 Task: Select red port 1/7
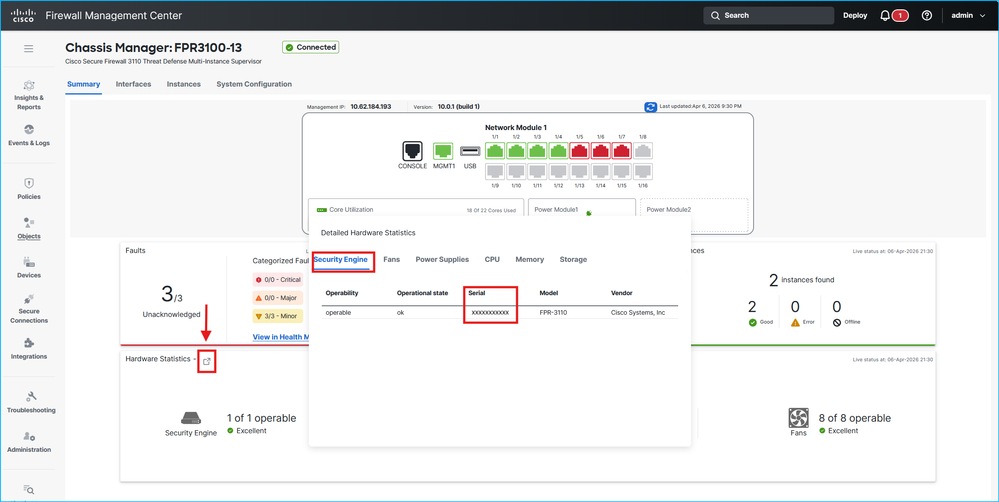click(x=621, y=151)
